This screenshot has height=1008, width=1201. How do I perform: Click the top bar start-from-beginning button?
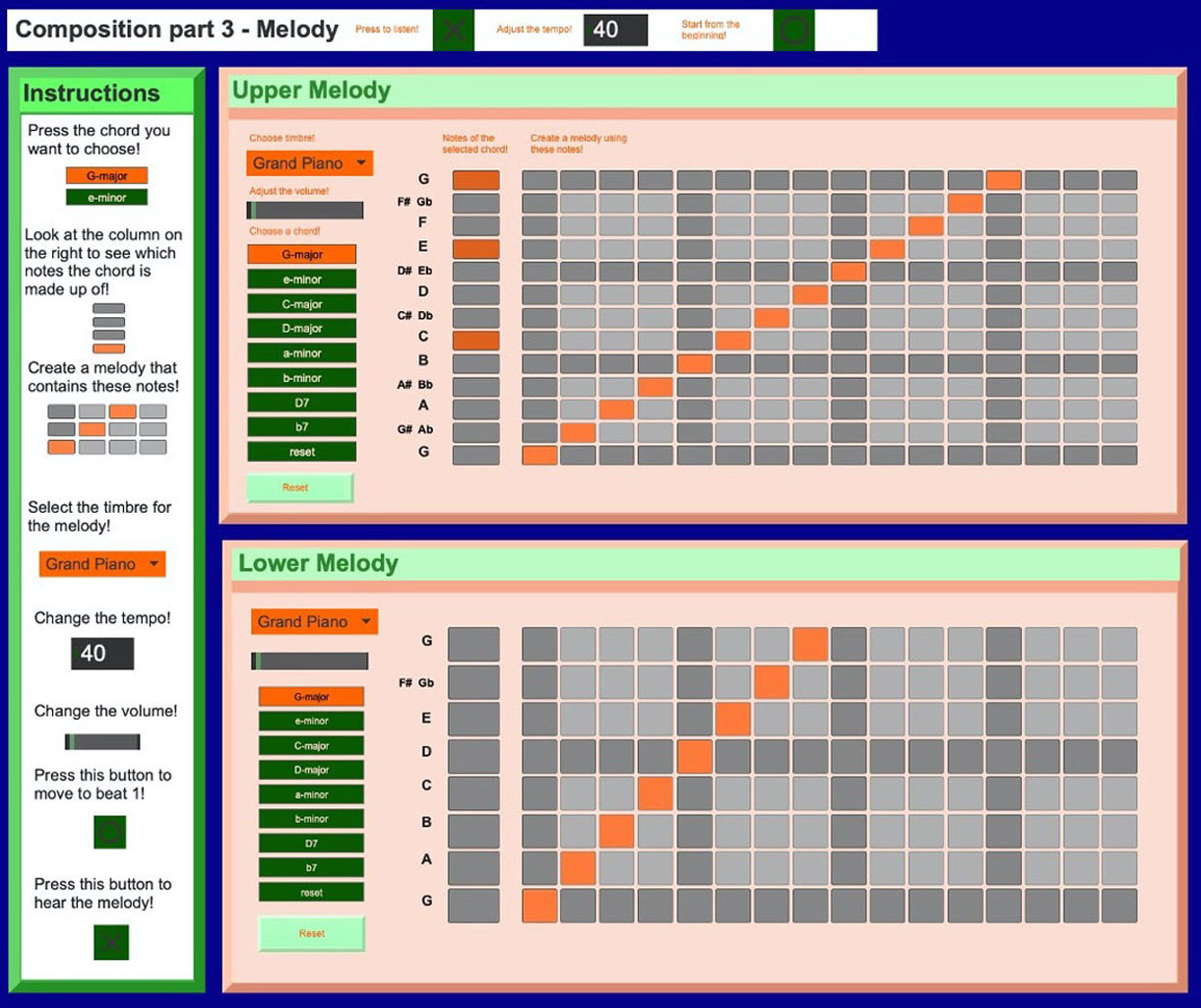point(793,31)
